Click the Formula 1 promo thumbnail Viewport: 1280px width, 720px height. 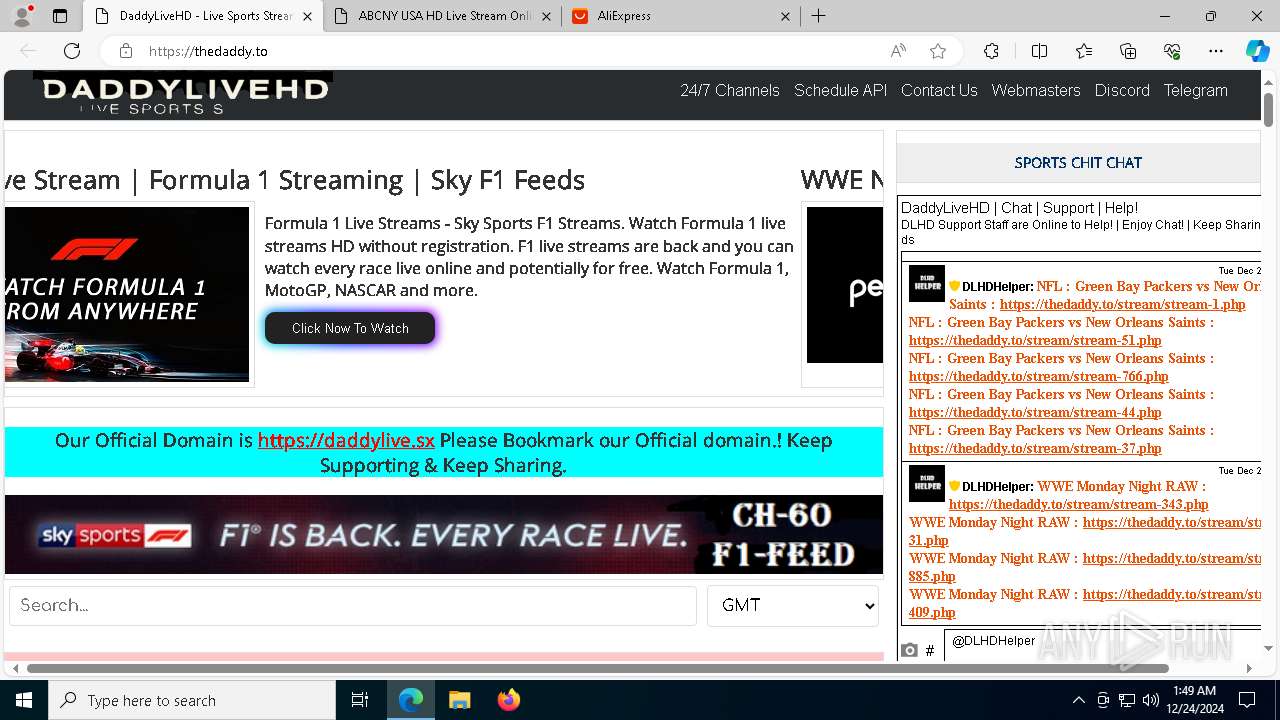pyautogui.click(x=127, y=294)
